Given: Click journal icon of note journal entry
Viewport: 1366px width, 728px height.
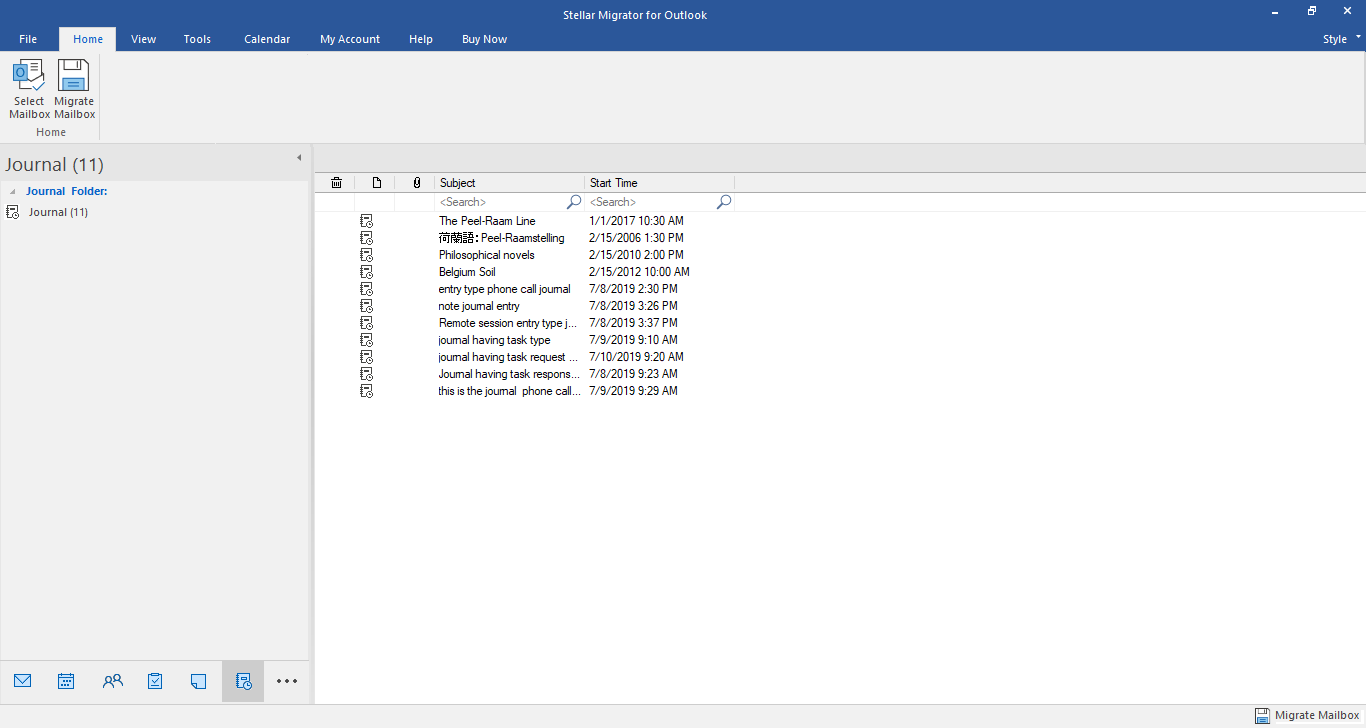Looking at the screenshot, I should [x=367, y=306].
